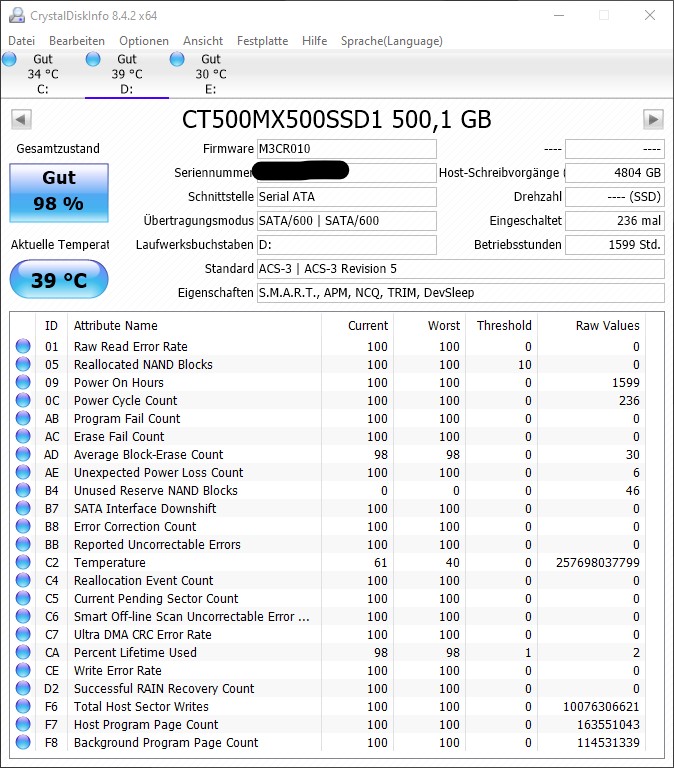Open the Ansicht menu
The height and width of the screenshot is (768, 674).
point(203,41)
